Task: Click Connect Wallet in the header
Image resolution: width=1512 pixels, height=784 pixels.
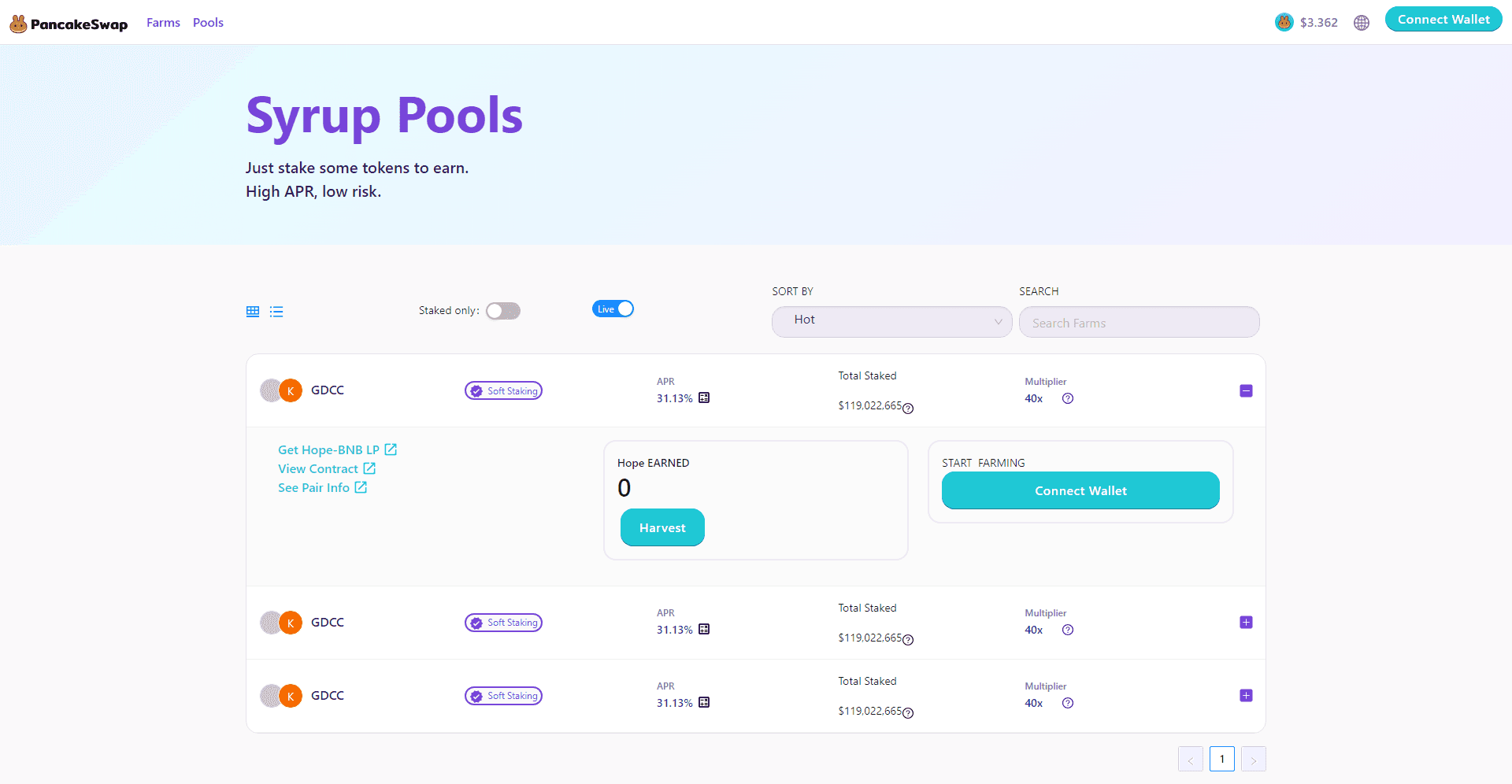Action: tap(1443, 20)
